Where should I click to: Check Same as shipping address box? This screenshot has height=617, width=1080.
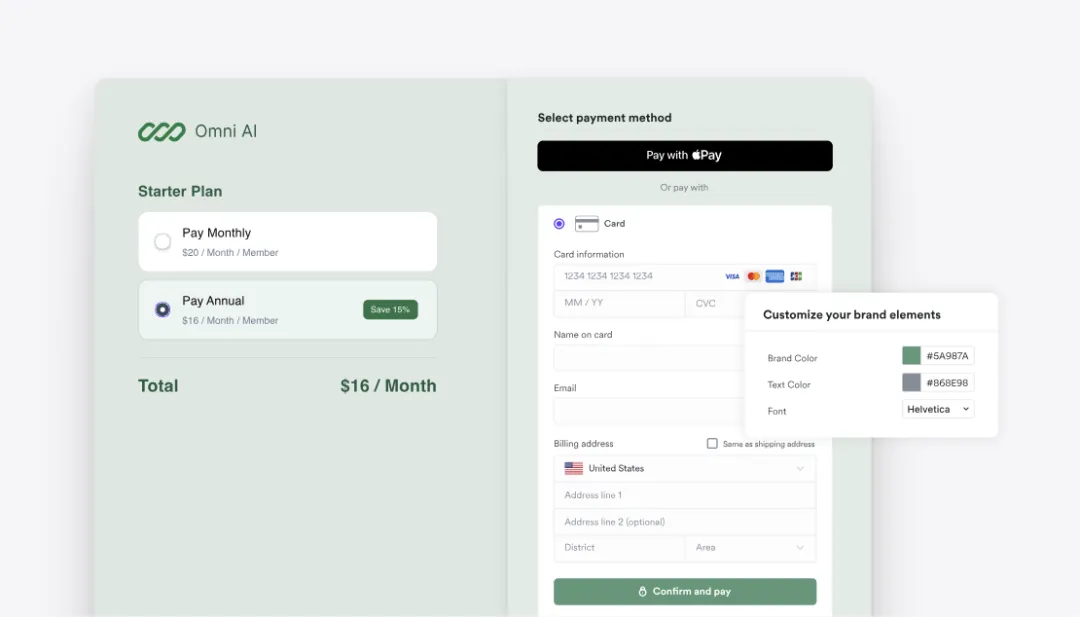[x=712, y=443]
